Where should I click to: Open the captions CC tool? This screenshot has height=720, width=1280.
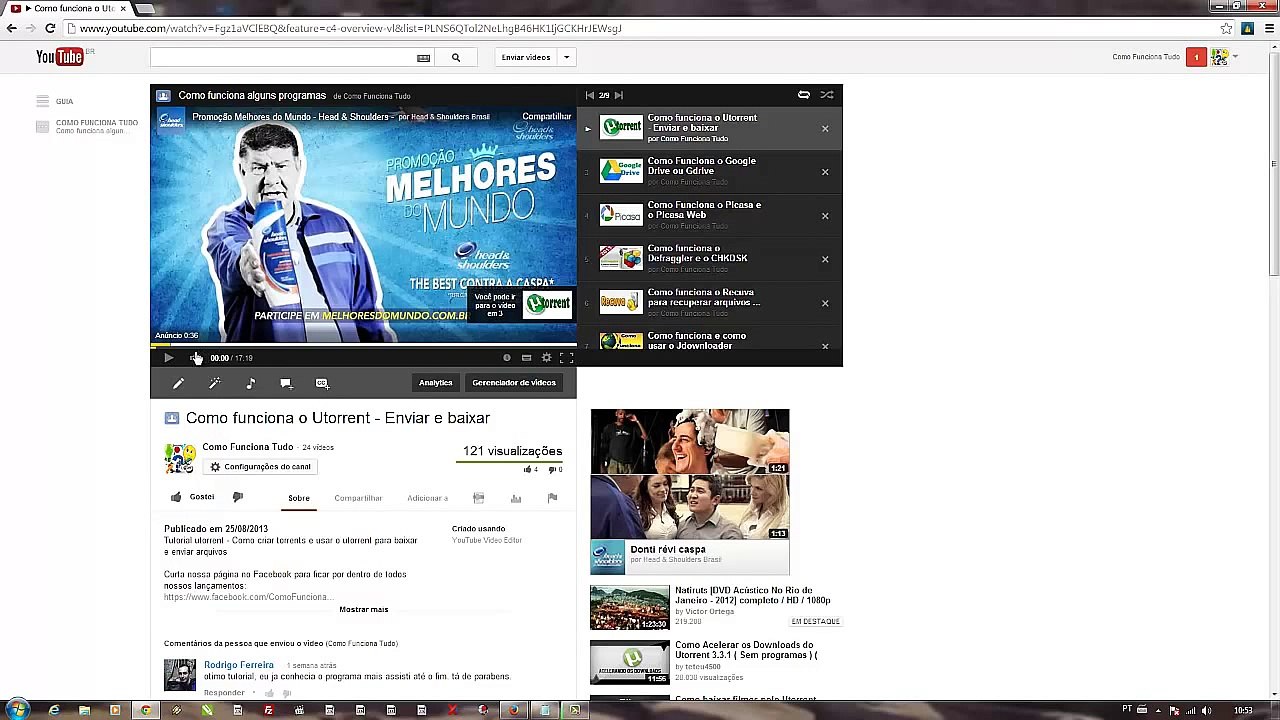point(322,383)
